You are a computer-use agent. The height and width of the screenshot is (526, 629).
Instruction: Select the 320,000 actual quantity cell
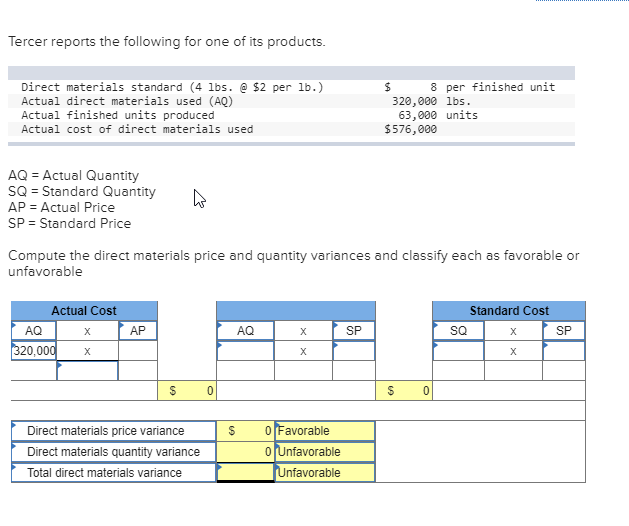click(34, 351)
